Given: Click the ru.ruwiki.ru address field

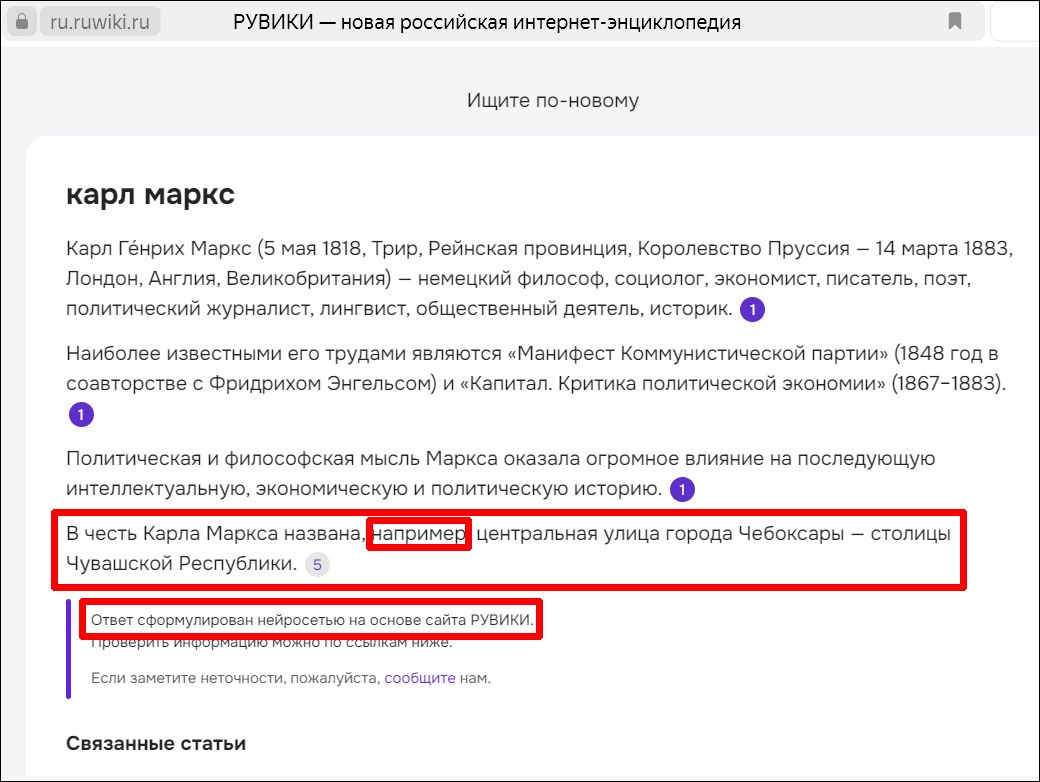Looking at the screenshot, I should 100,22.
